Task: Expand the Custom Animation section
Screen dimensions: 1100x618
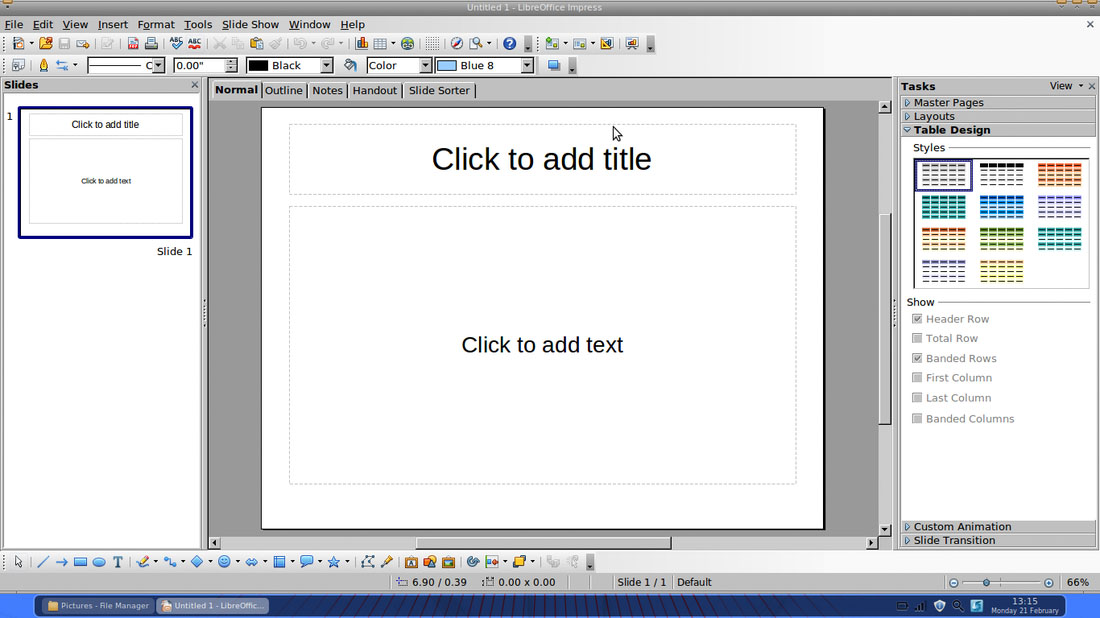Action: (961, 527)
